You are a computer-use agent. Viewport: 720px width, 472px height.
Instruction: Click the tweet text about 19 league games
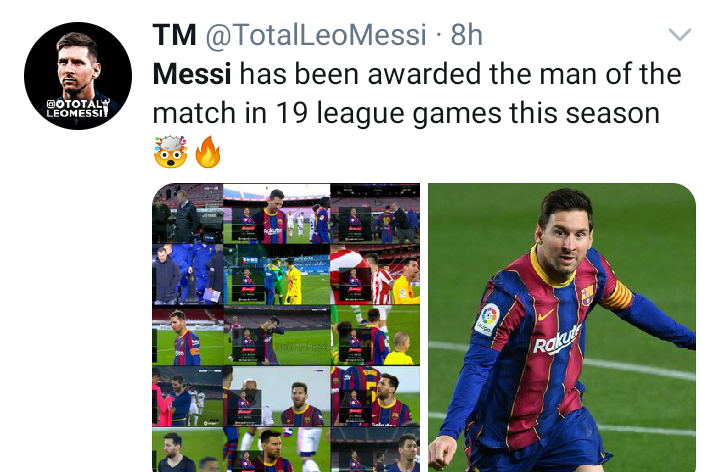pyautogui.click(x=417, y=93)
